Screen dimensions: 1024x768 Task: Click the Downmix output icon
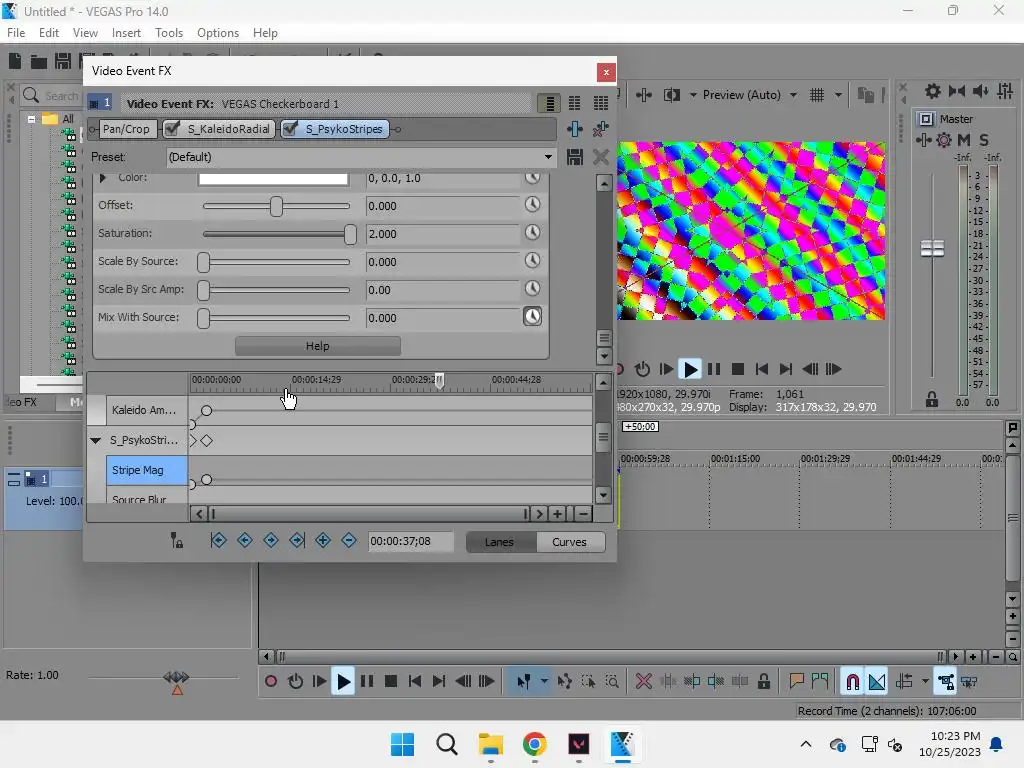pos(957,91)
